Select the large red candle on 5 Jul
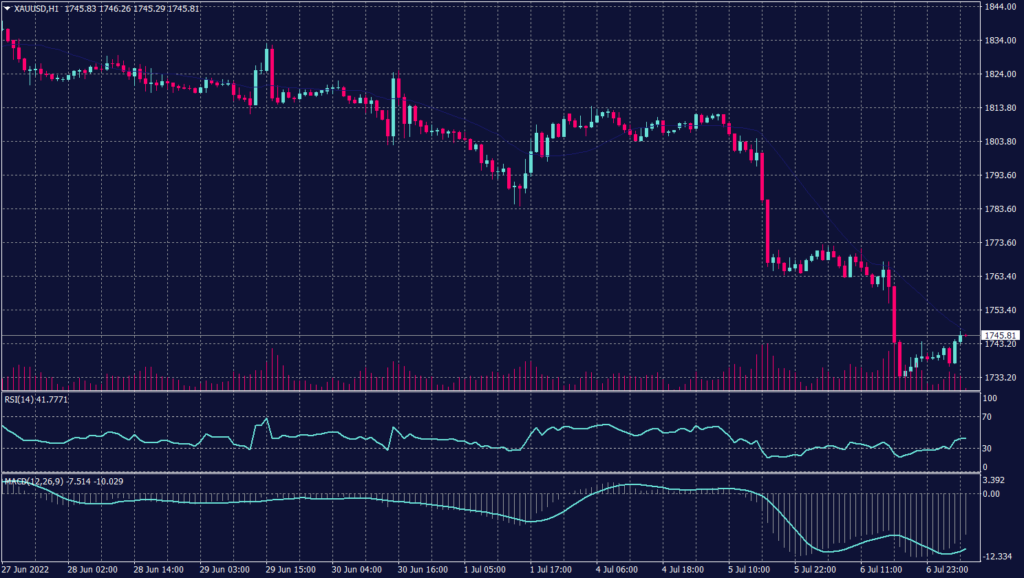The image size is (1024, 578). pos(765,230)
